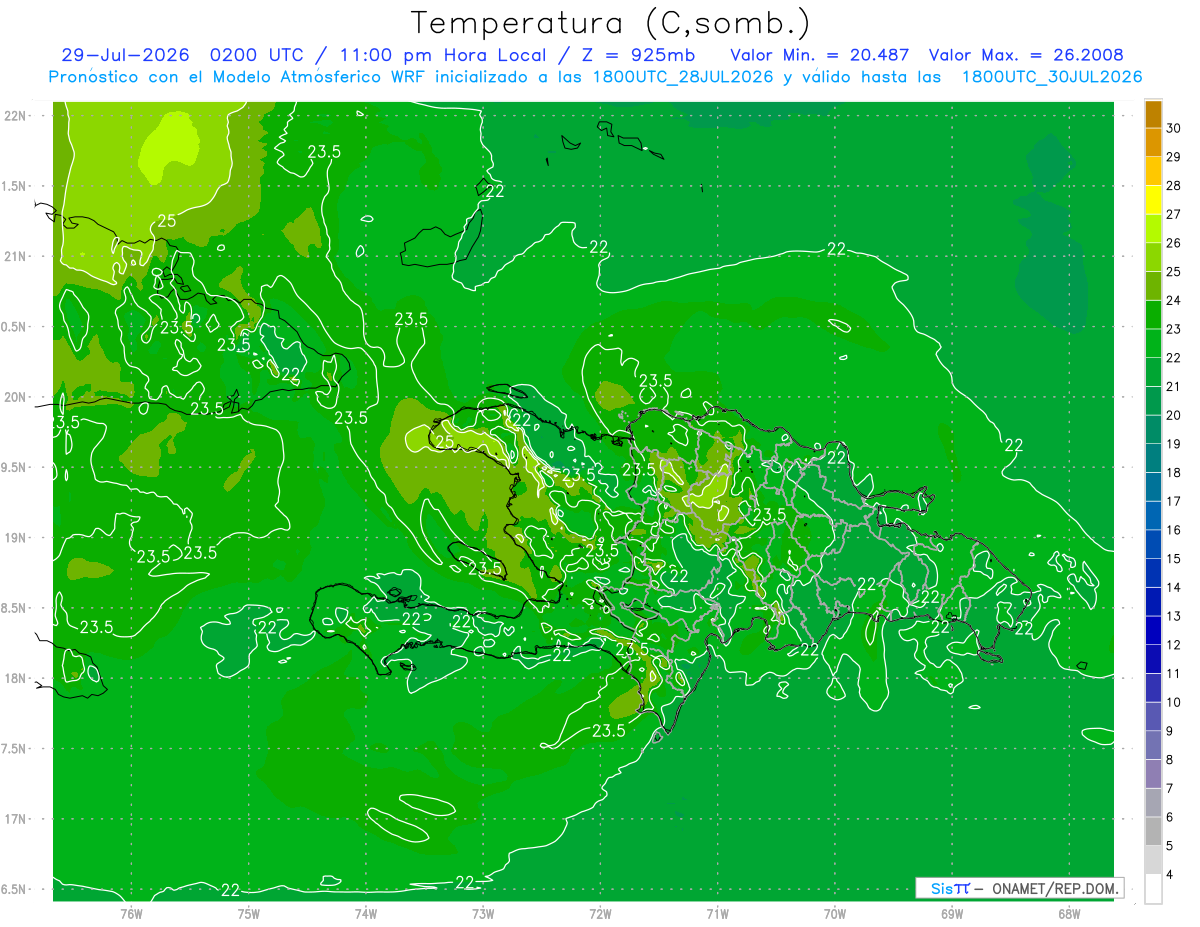Click the colorbar label 4
The image size is (1200, 927).
pyautogui.click(x=1171, y=875)
